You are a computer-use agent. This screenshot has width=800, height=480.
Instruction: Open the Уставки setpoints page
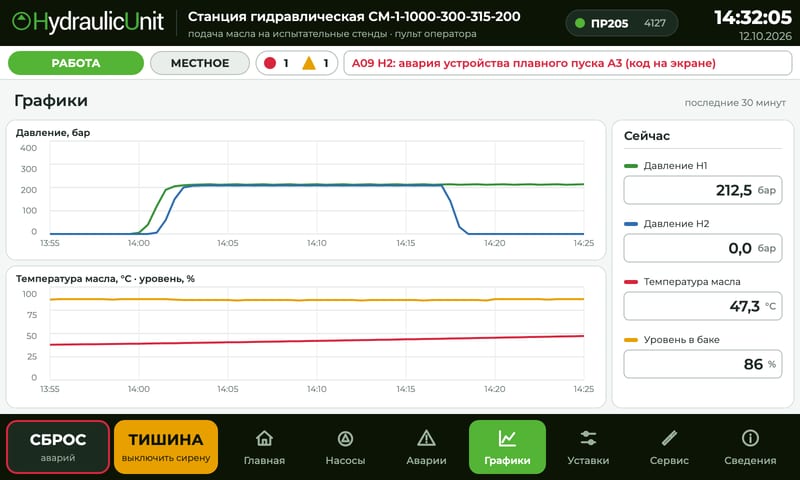(588, 447)
